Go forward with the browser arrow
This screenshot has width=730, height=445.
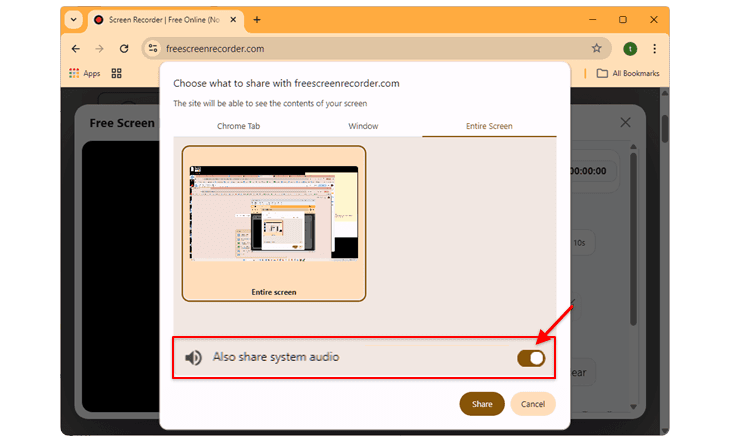click(x=99, y=48)
